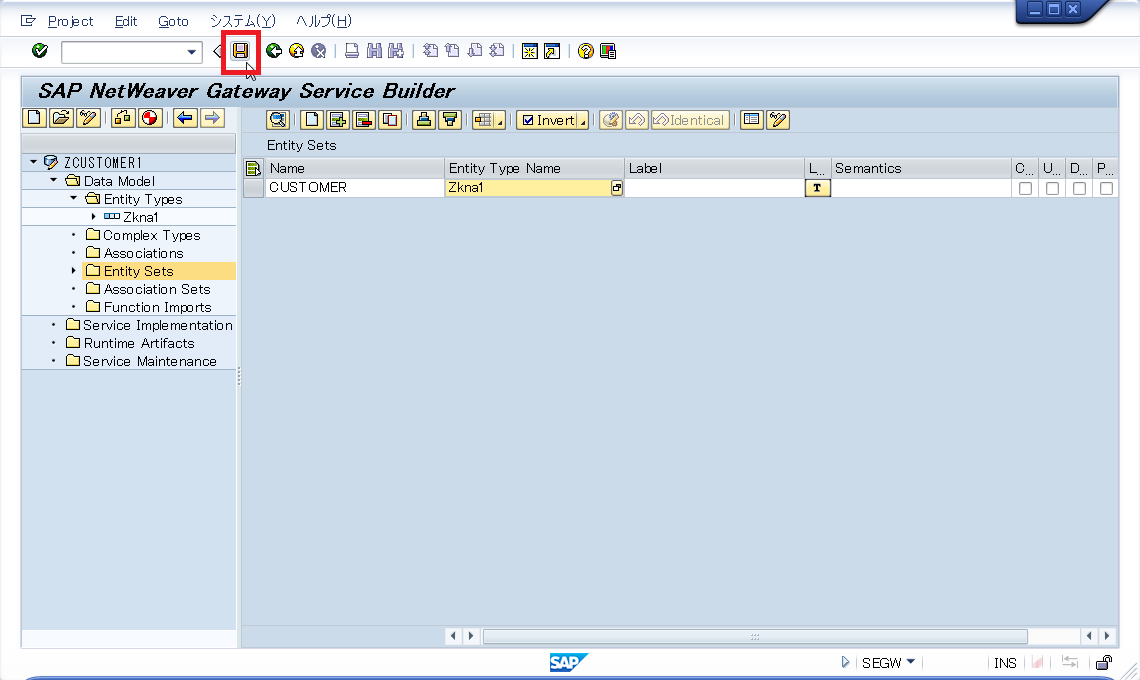
Task: Tick the C… checkbox for CUSTOMER
Action: pos(1025,188)
